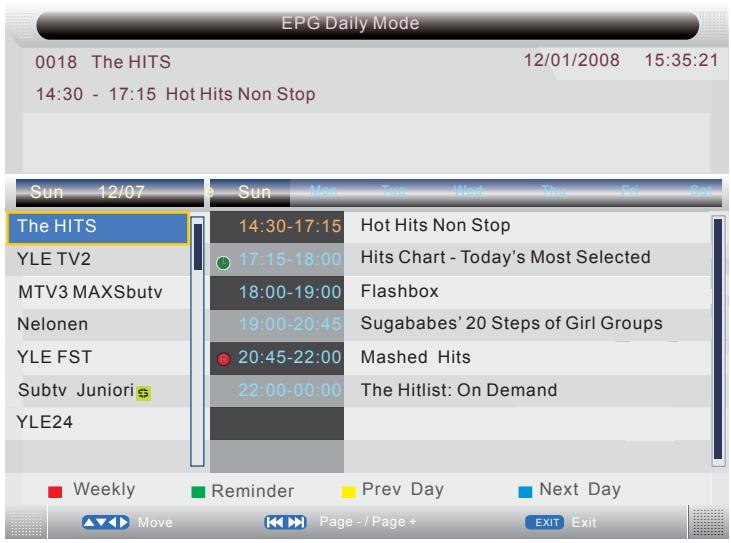Viewport: 731px width, 543px height.
Task: Select The Hitlist: On Demand programme
Action: click(x=528, y=391)
